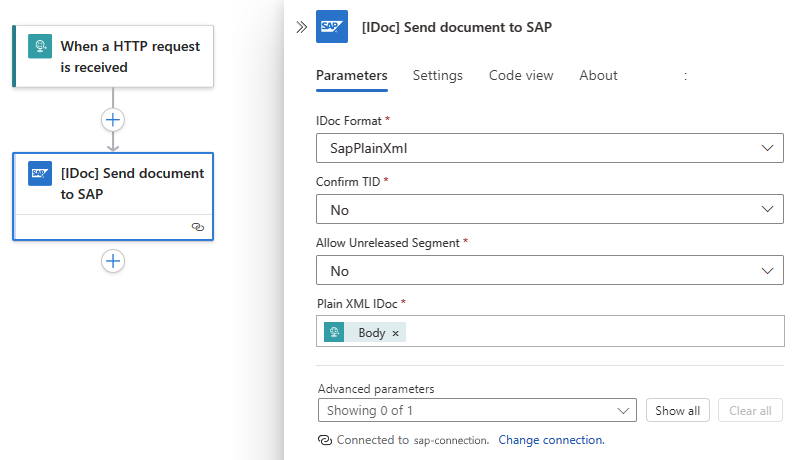
Task: Follow the Change connection link
Action: 551,440
